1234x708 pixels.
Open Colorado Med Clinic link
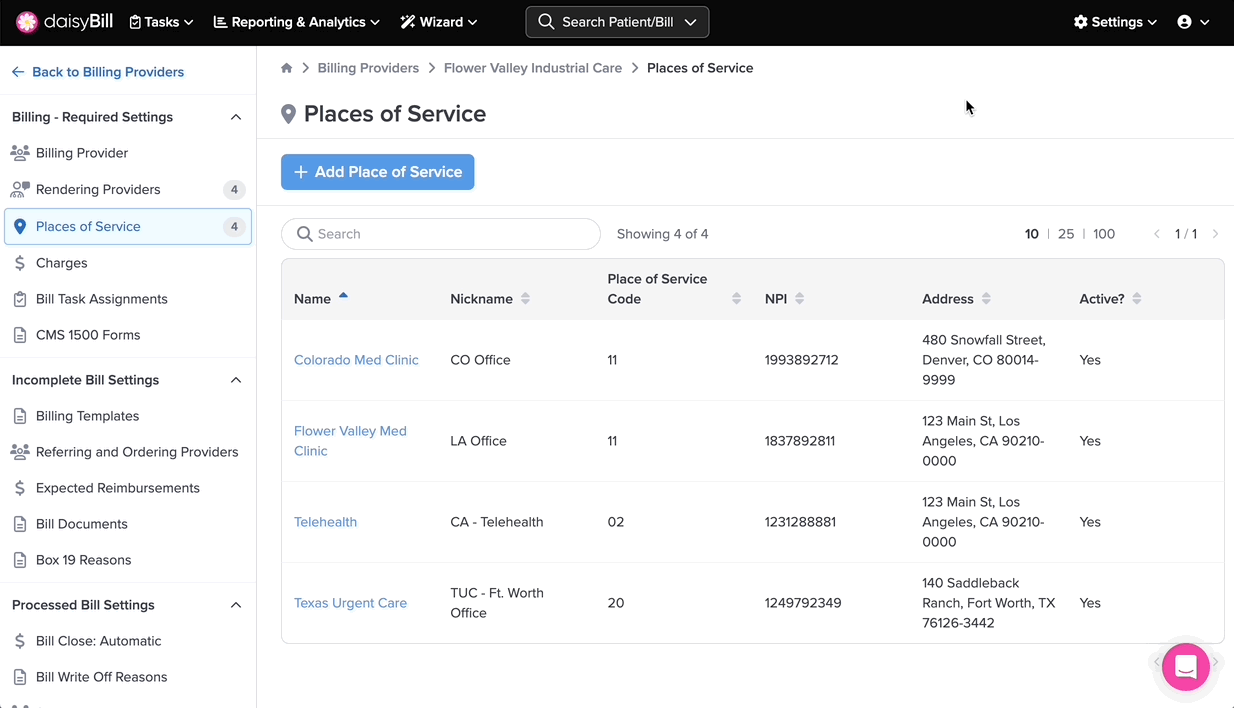(356, 360)
